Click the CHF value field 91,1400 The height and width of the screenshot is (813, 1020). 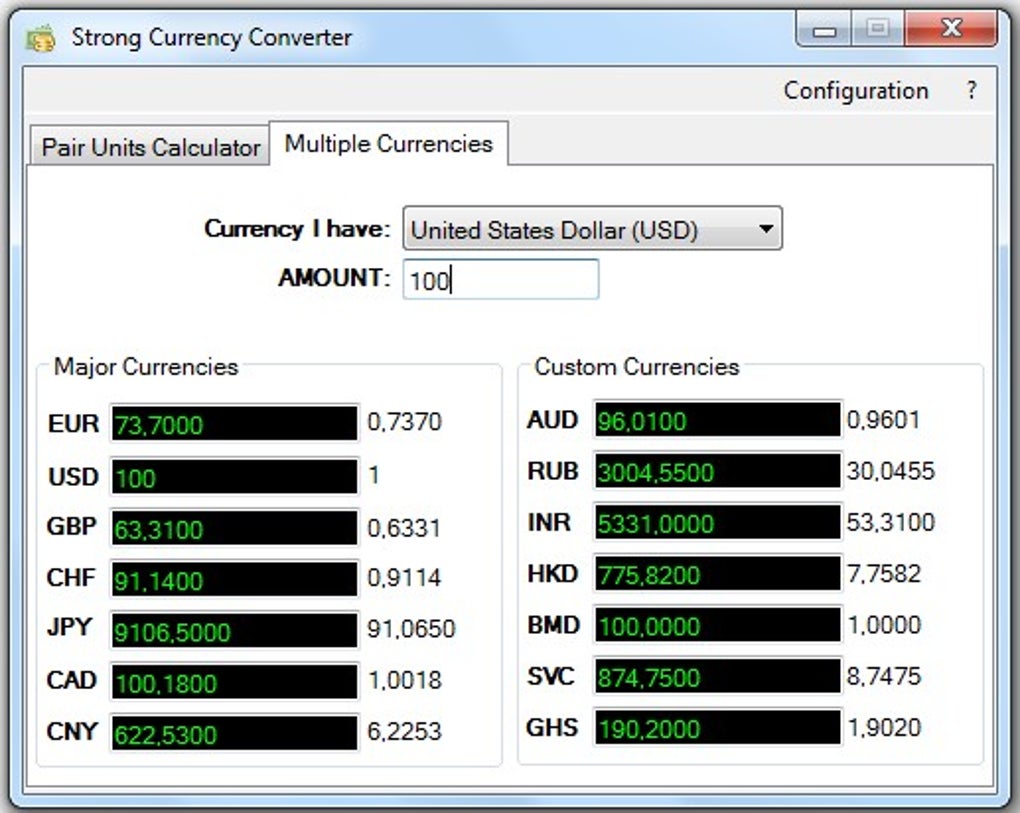pyautogui.click(x=234, y=579)
